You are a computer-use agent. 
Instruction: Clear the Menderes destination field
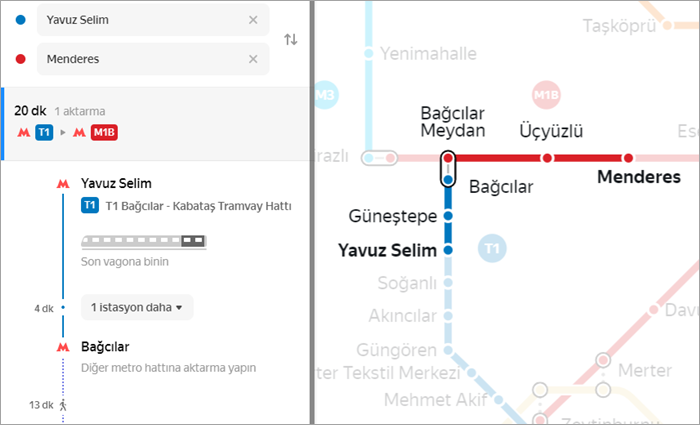(253, 59)
